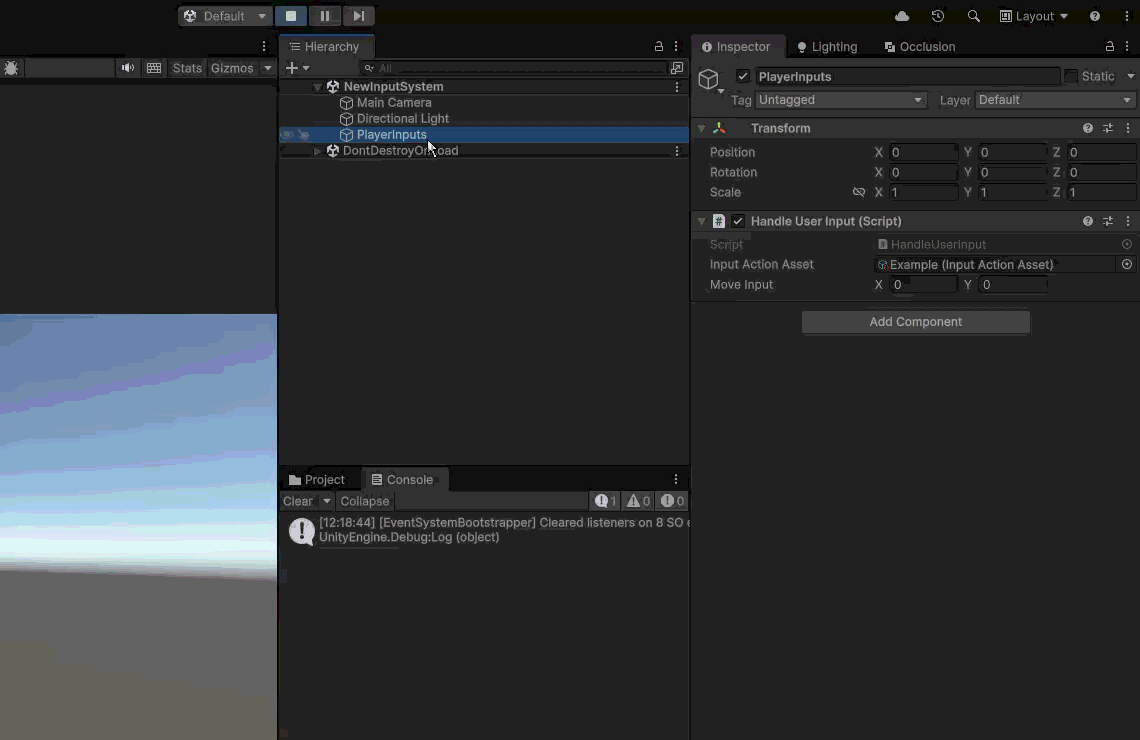Select the EventSystemBootstrapper log entry

(x=484, y=530)
